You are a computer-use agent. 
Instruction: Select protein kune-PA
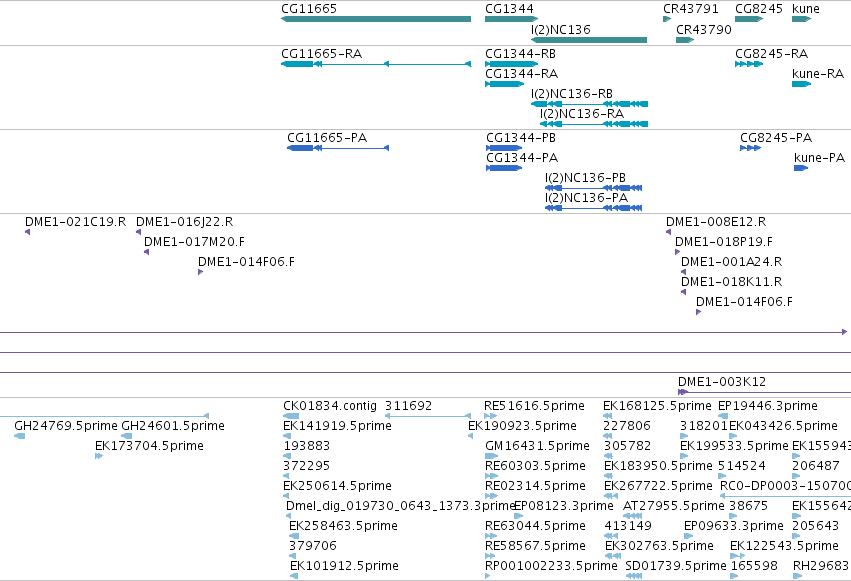(x=819, y=158)
